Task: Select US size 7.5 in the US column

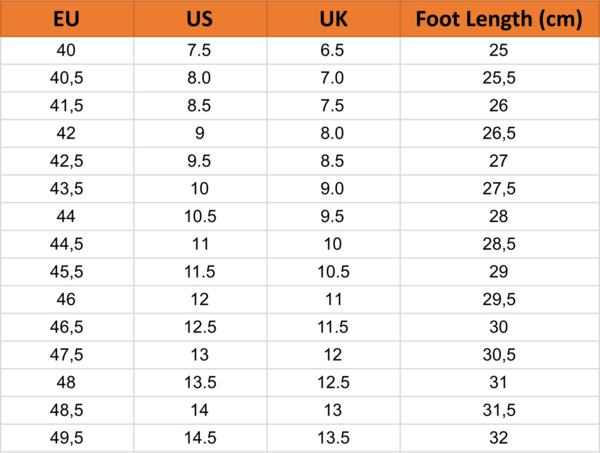Action: click(199, 49)
